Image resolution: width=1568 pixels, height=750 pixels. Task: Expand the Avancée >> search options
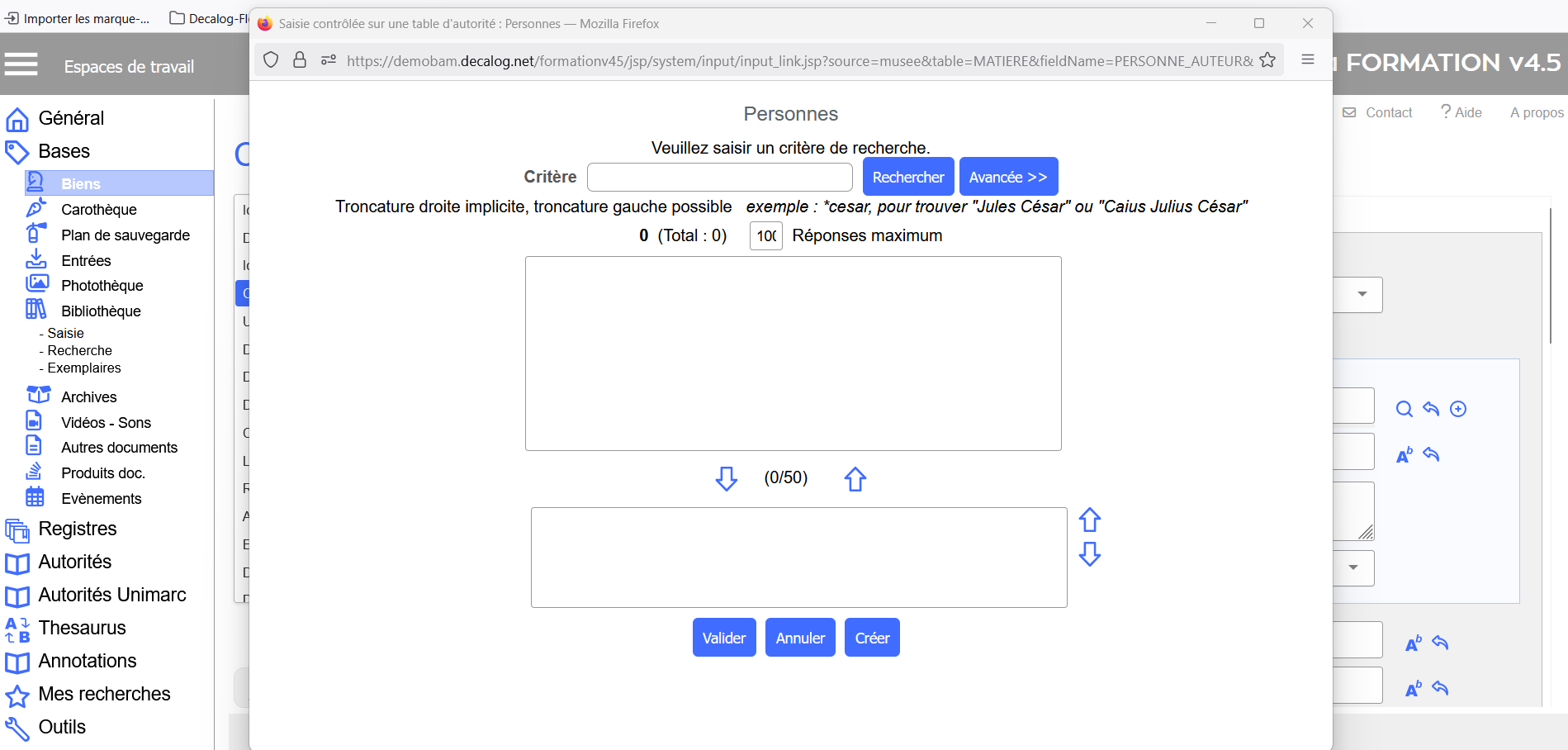1008,177
